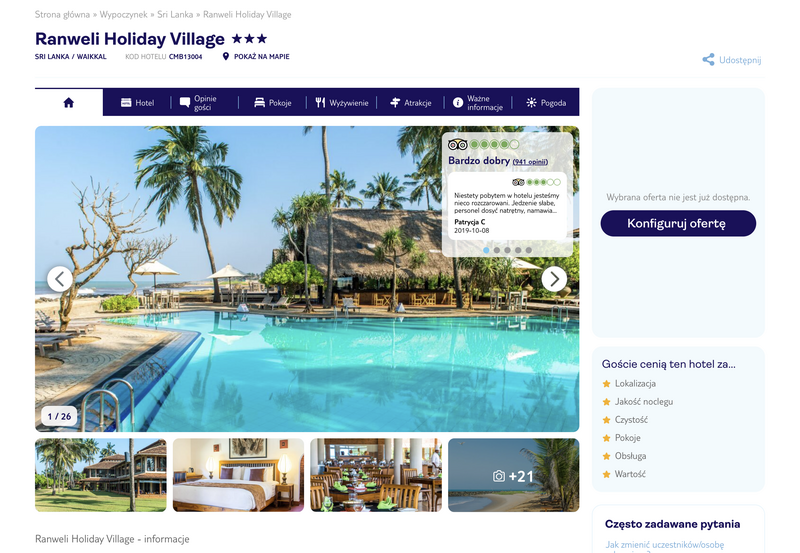Select the Atrakcje tab
Screen dimensions: 800x553
coord(410,103)
